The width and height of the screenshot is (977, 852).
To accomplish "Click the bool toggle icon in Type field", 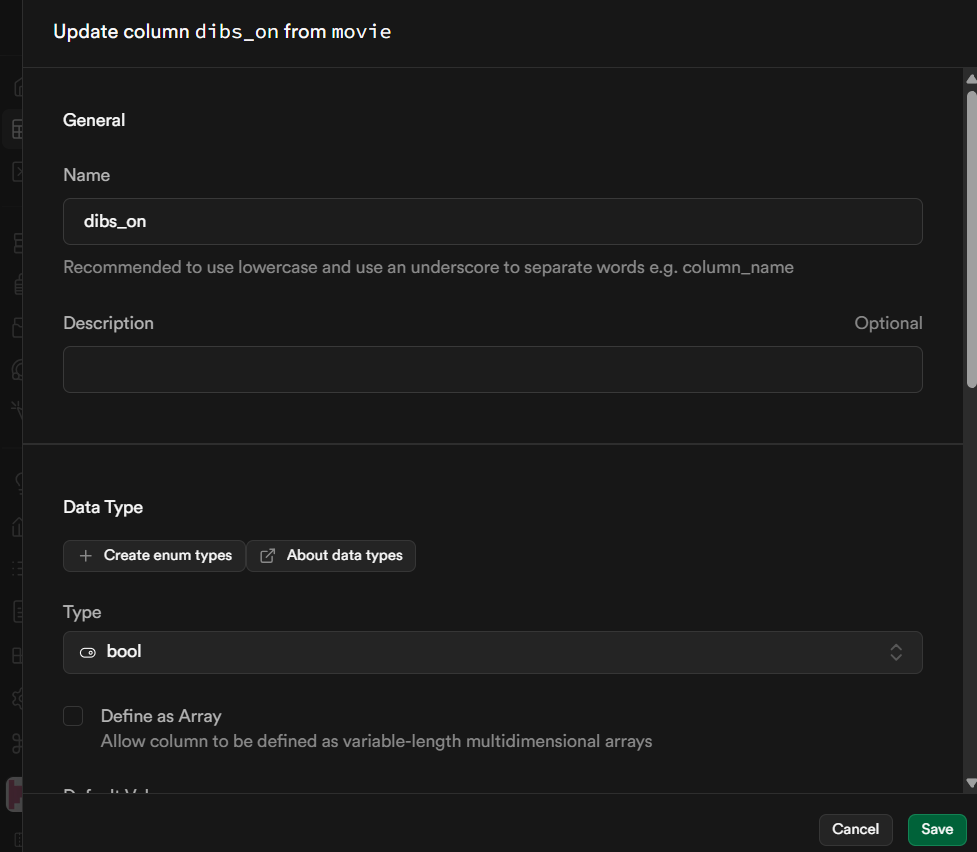I will point(88,652).
